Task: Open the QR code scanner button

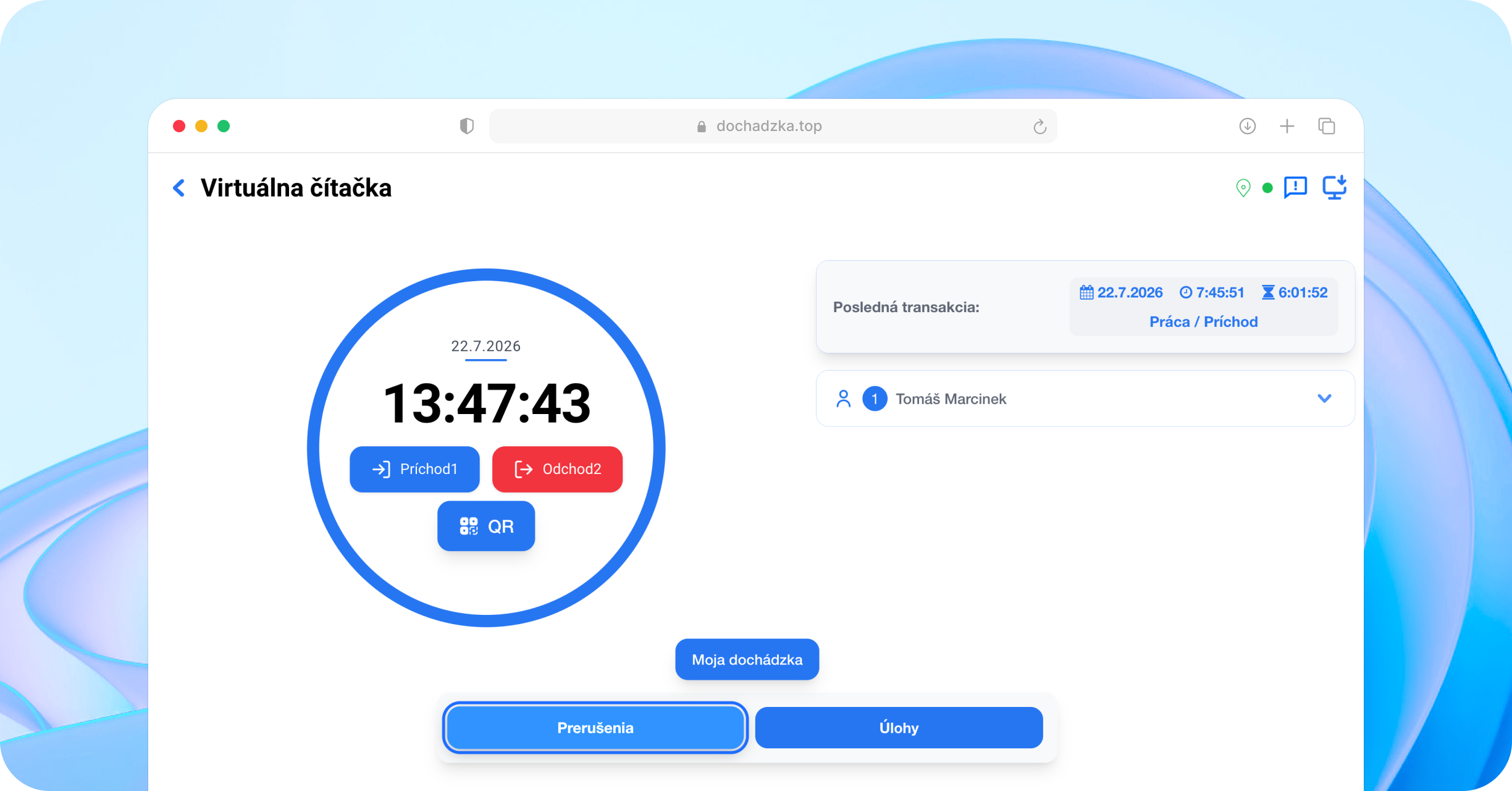Action: (x=486, y=526)
